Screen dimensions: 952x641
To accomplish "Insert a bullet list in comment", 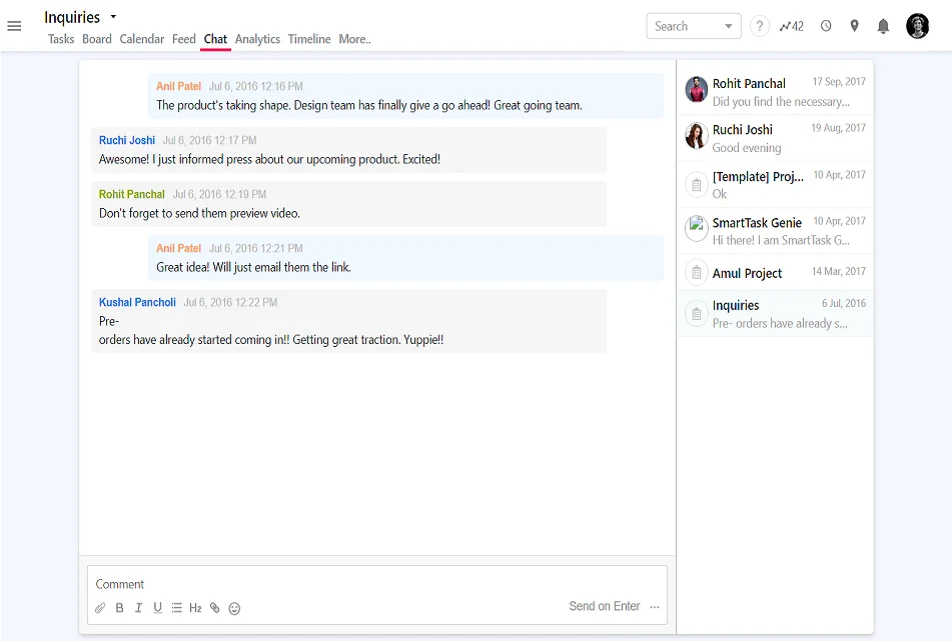I will click(x=176, y=608).
